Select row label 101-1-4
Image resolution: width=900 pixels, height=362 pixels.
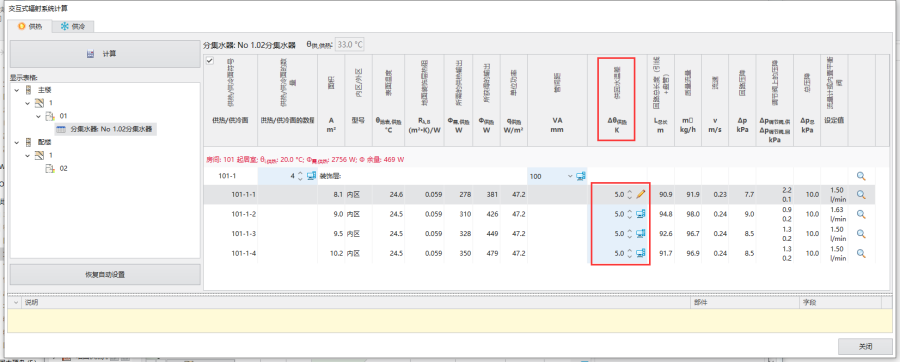click(x=244, y=252)
